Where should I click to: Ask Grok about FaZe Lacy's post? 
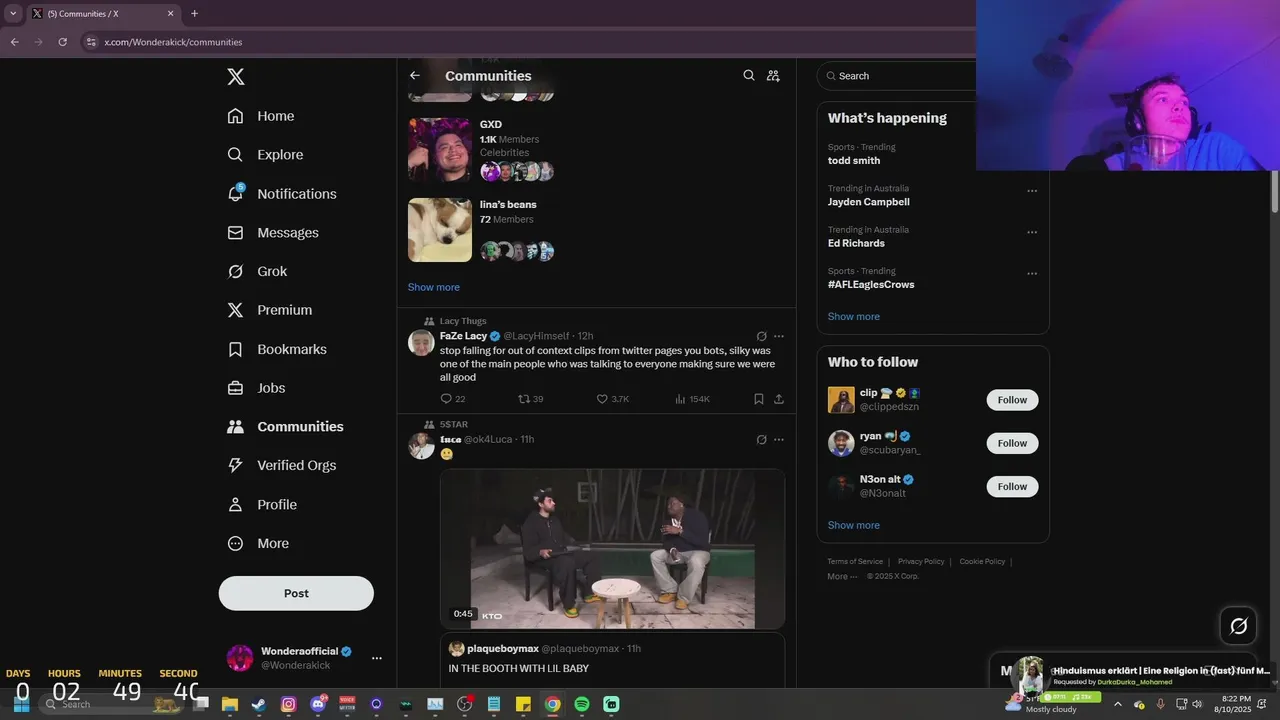point(762,336)
